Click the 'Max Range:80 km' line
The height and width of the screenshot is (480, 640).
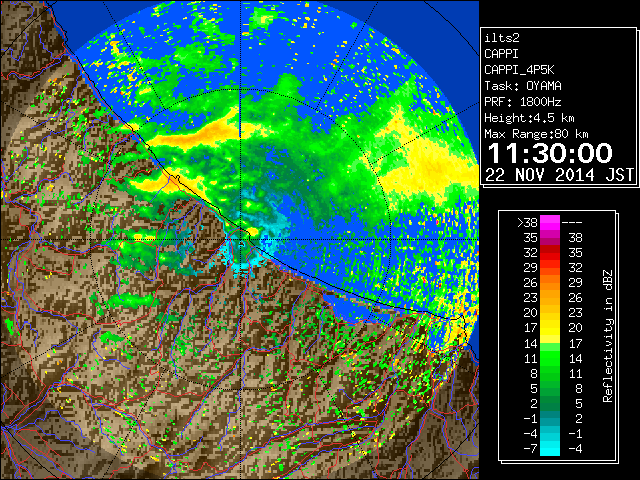click(536, 134)
